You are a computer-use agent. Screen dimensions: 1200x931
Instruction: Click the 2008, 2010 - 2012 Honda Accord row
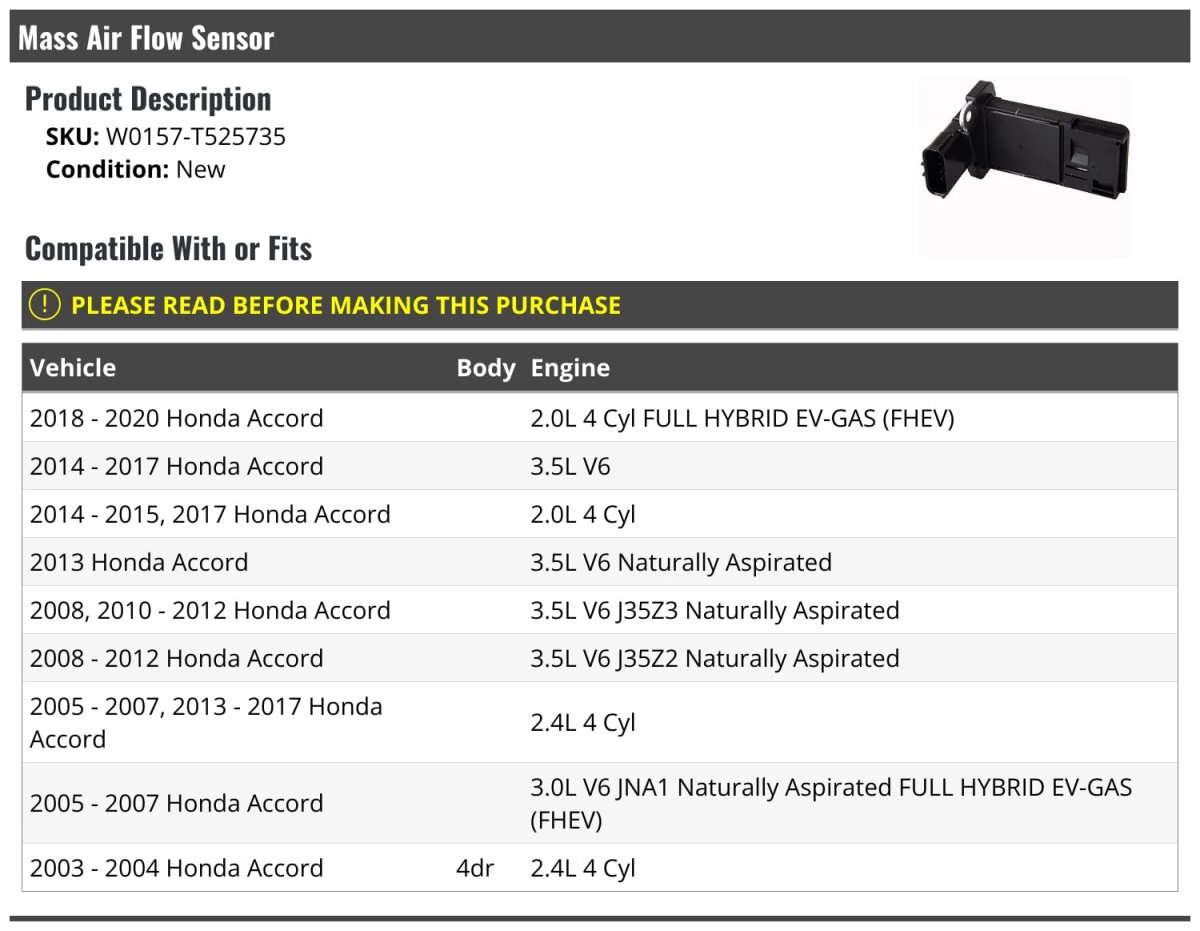[x=600, y=610]
